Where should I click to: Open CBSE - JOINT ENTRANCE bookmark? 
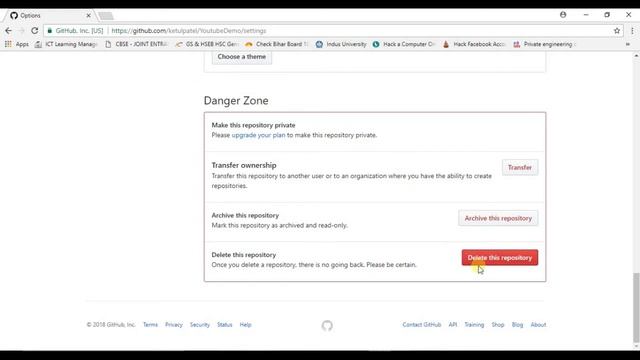[136, 44]
